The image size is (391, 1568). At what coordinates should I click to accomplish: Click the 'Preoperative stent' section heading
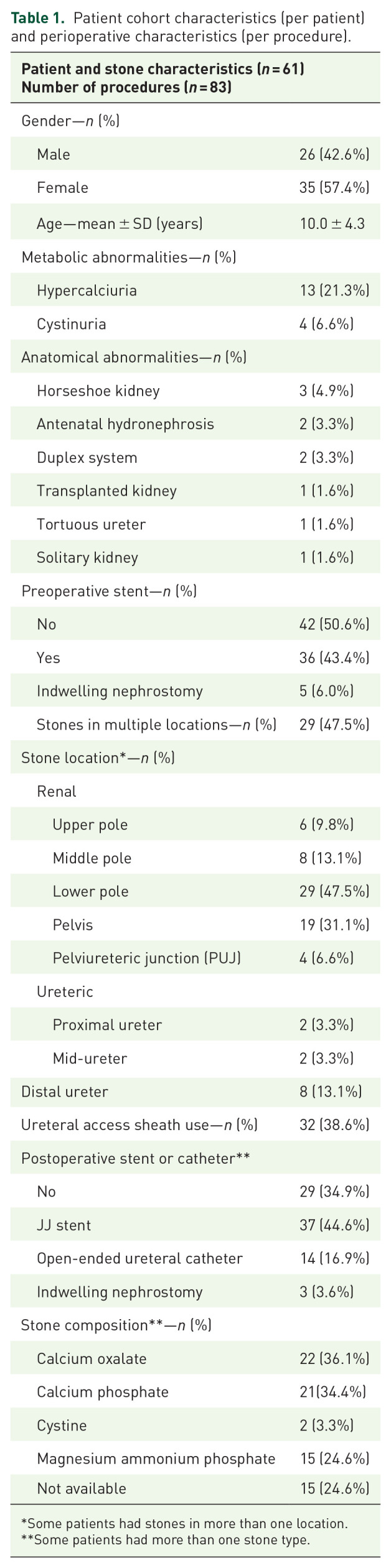pos(109,591)
